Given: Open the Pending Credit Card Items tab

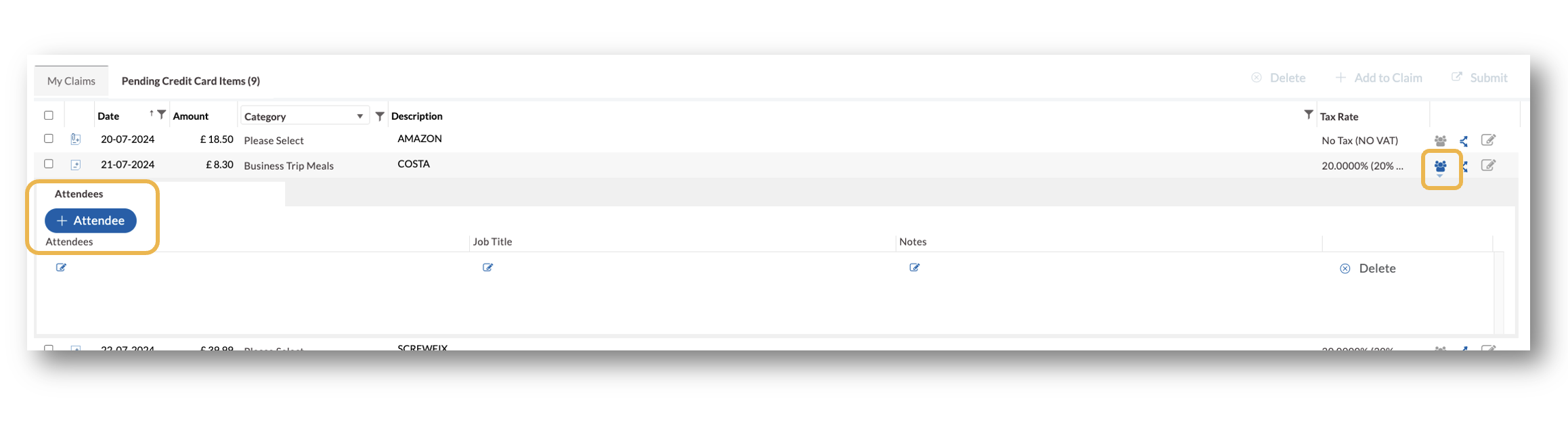Looking at the screenshot, I should pos(190,80).
